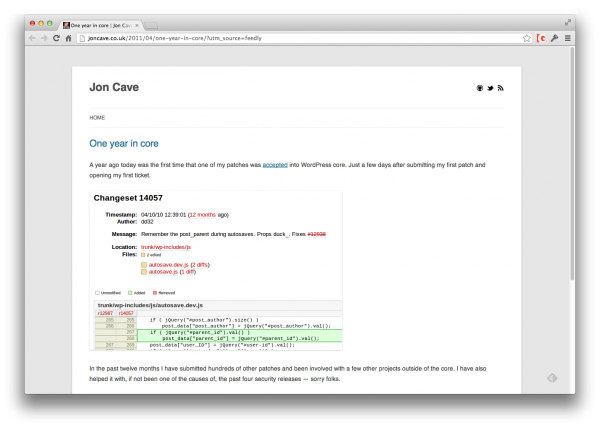This screenshot has width=600, height=428.
Task: Click the green Added legend swatch
Action: click(130, 293)
